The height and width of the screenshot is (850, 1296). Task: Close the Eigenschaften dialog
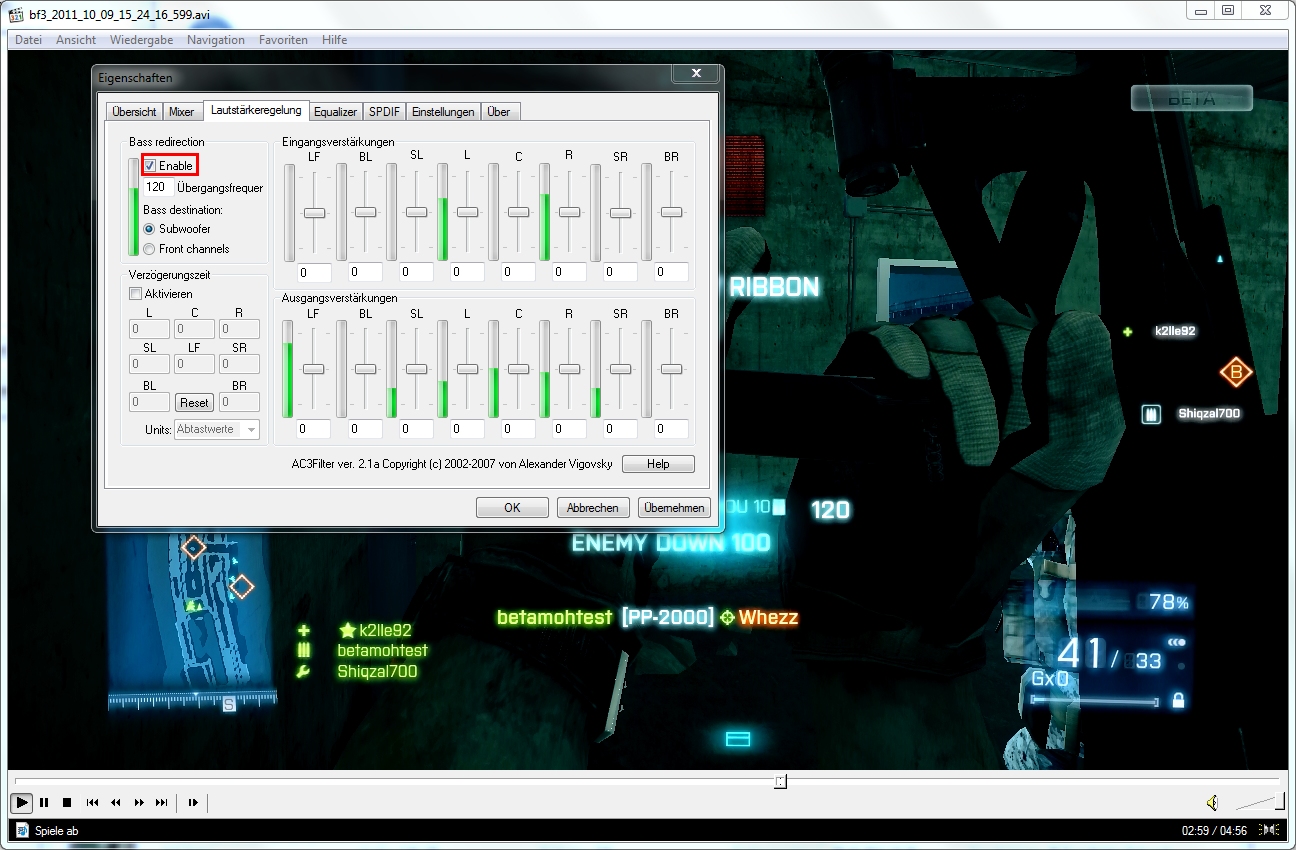(x=695, y=76)
